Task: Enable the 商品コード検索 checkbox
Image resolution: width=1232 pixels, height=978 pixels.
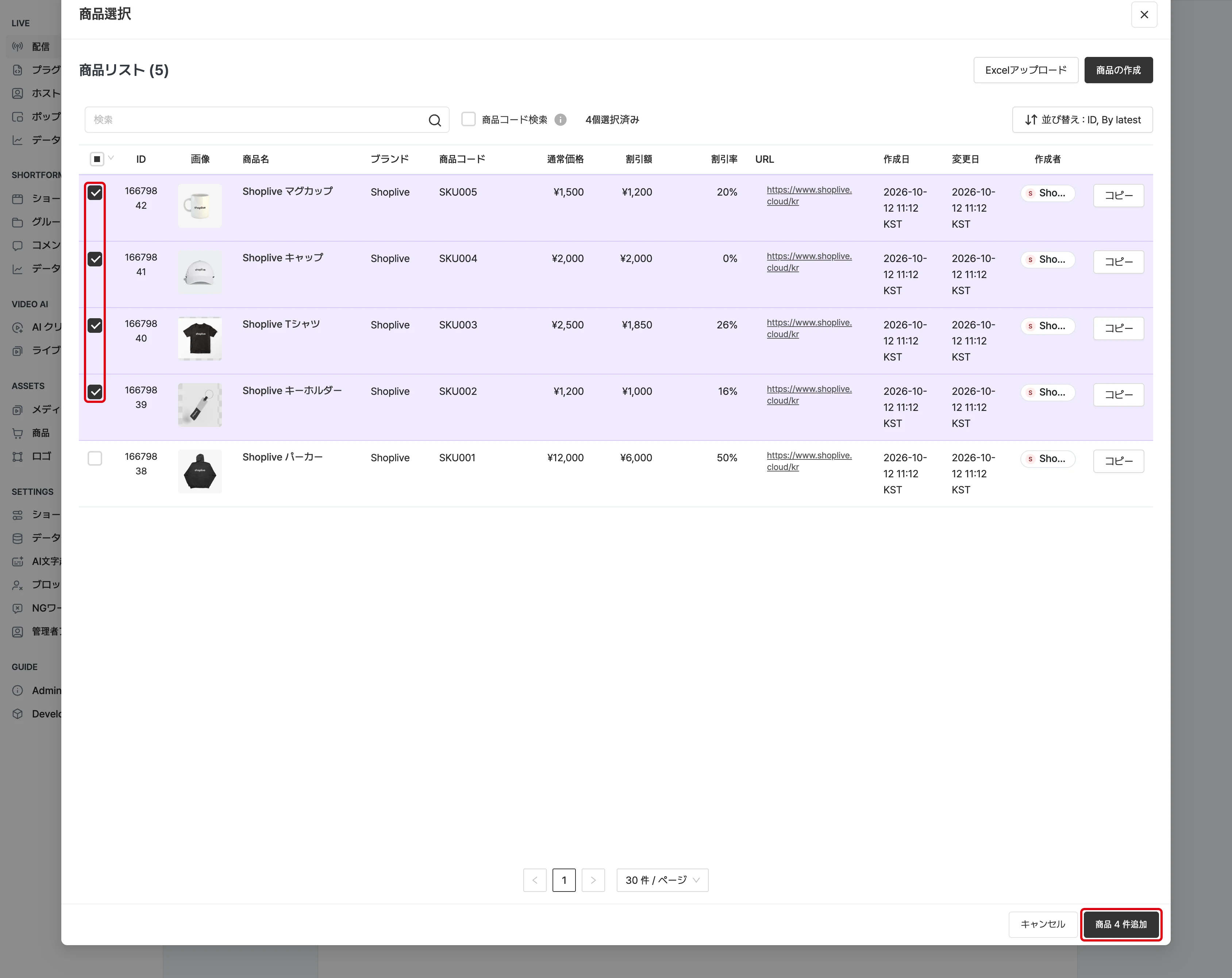Action: pyautogui.click(x=468, y=119)
